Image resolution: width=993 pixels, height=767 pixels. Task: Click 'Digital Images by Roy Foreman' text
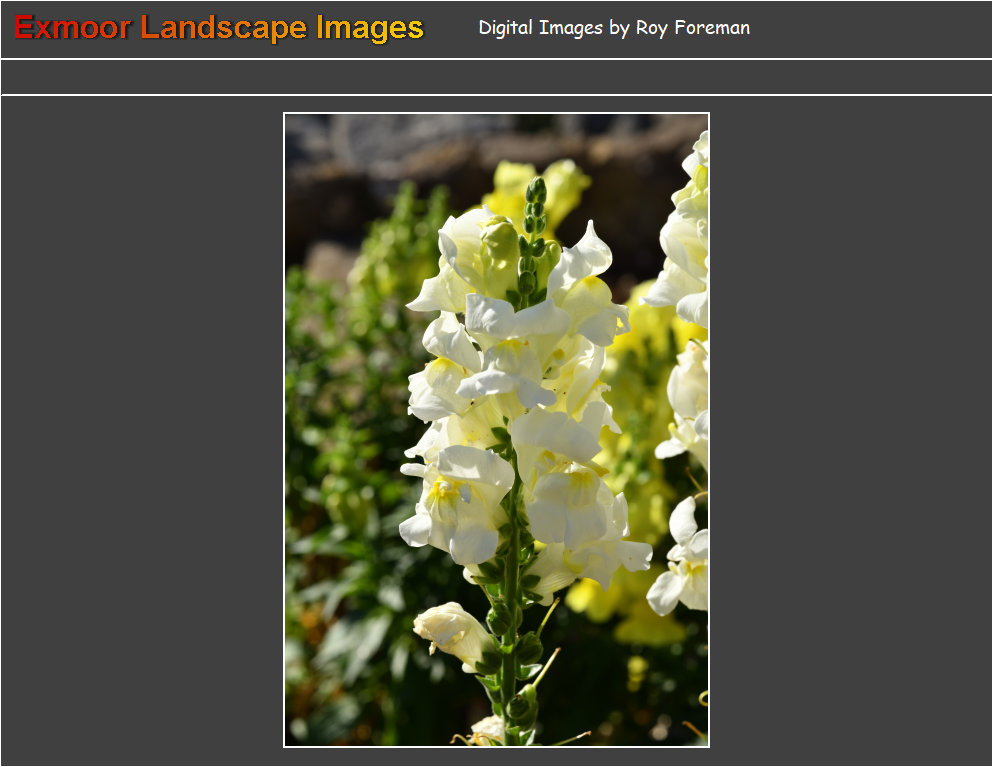[613, 28]
